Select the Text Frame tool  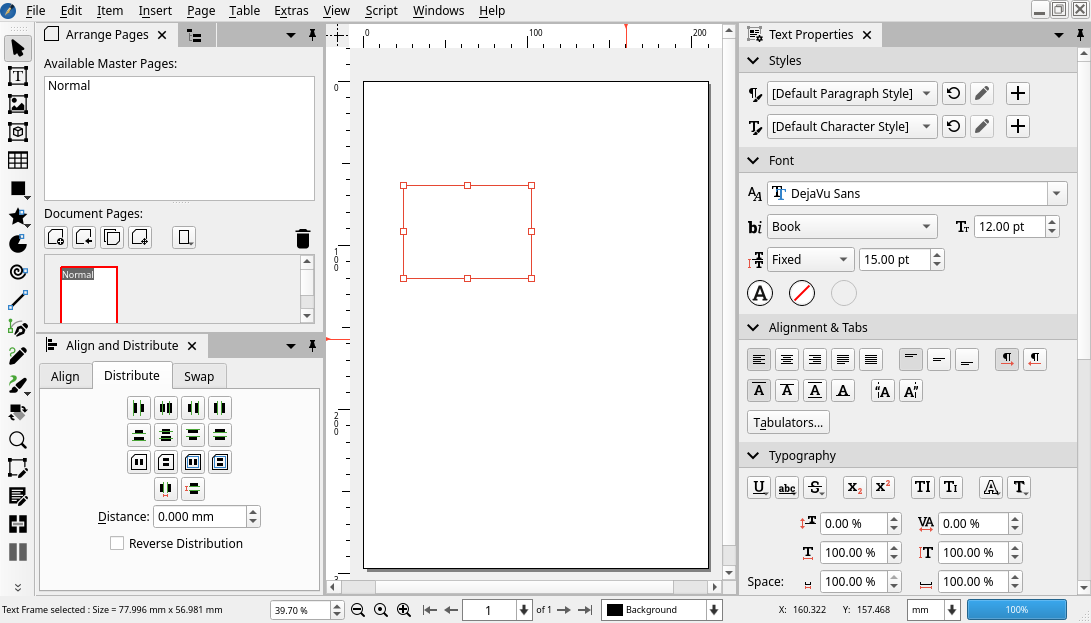[x=18, y=76]
